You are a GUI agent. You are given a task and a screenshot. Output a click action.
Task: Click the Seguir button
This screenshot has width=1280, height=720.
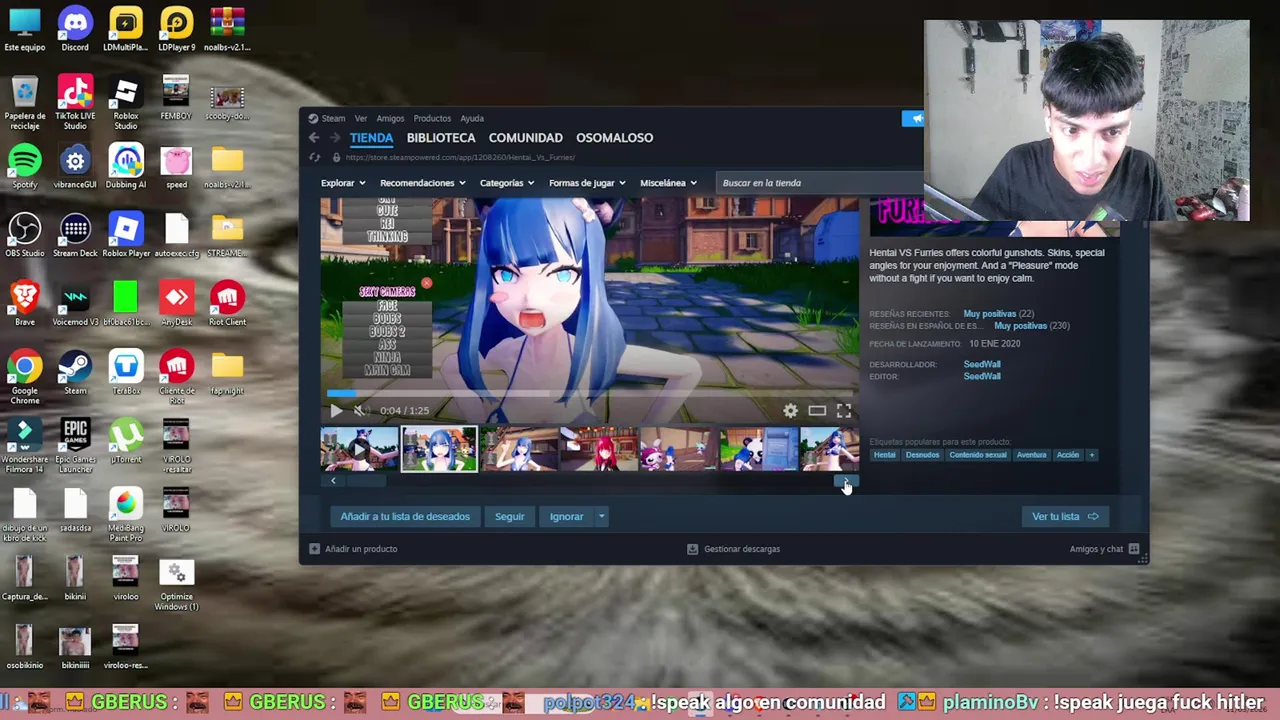[x=509, y=517]
